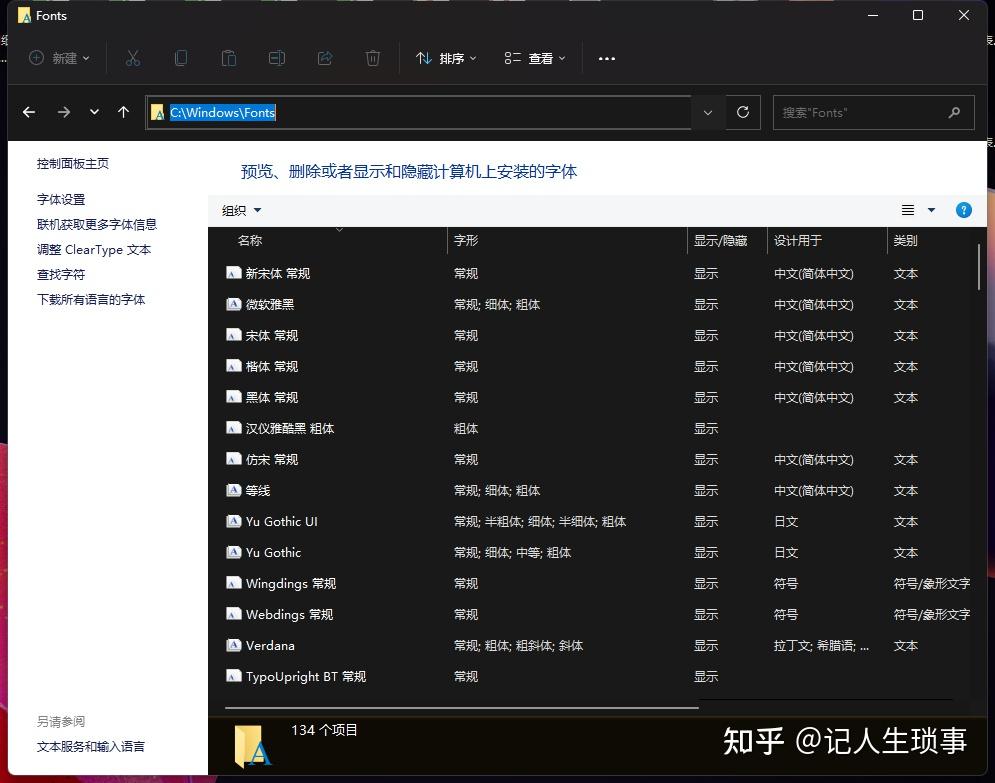Screen dimensions: 995x783
Task: Click the Wingdings 常规 font icon
Action: click(x=234, y=582)
